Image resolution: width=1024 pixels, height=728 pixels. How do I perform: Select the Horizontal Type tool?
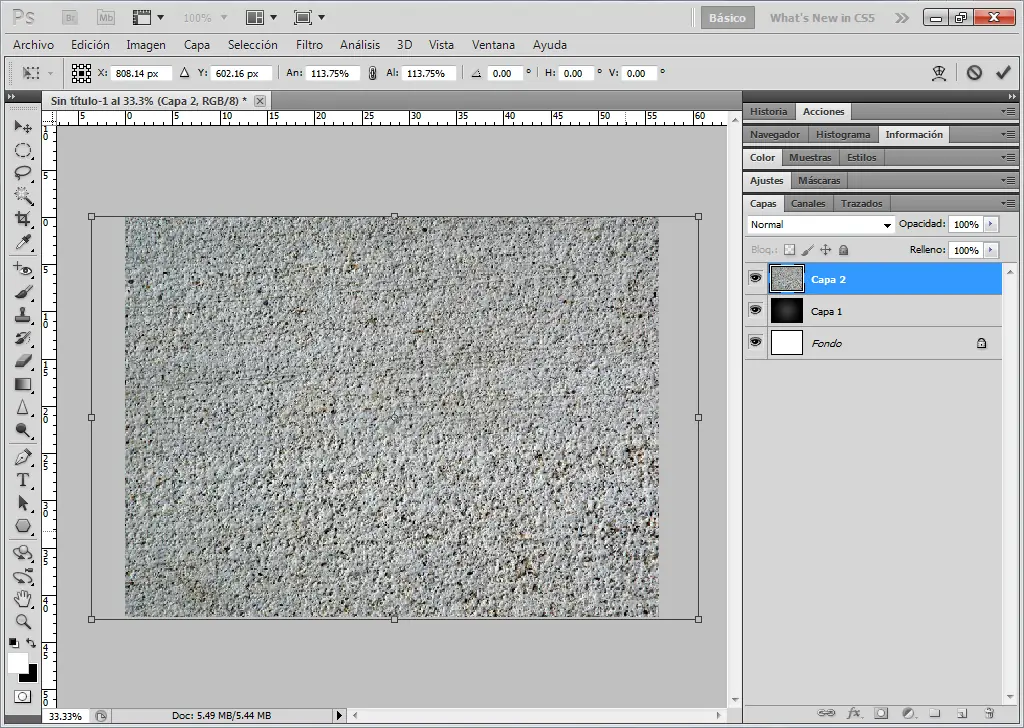click(x=22, y=480)
